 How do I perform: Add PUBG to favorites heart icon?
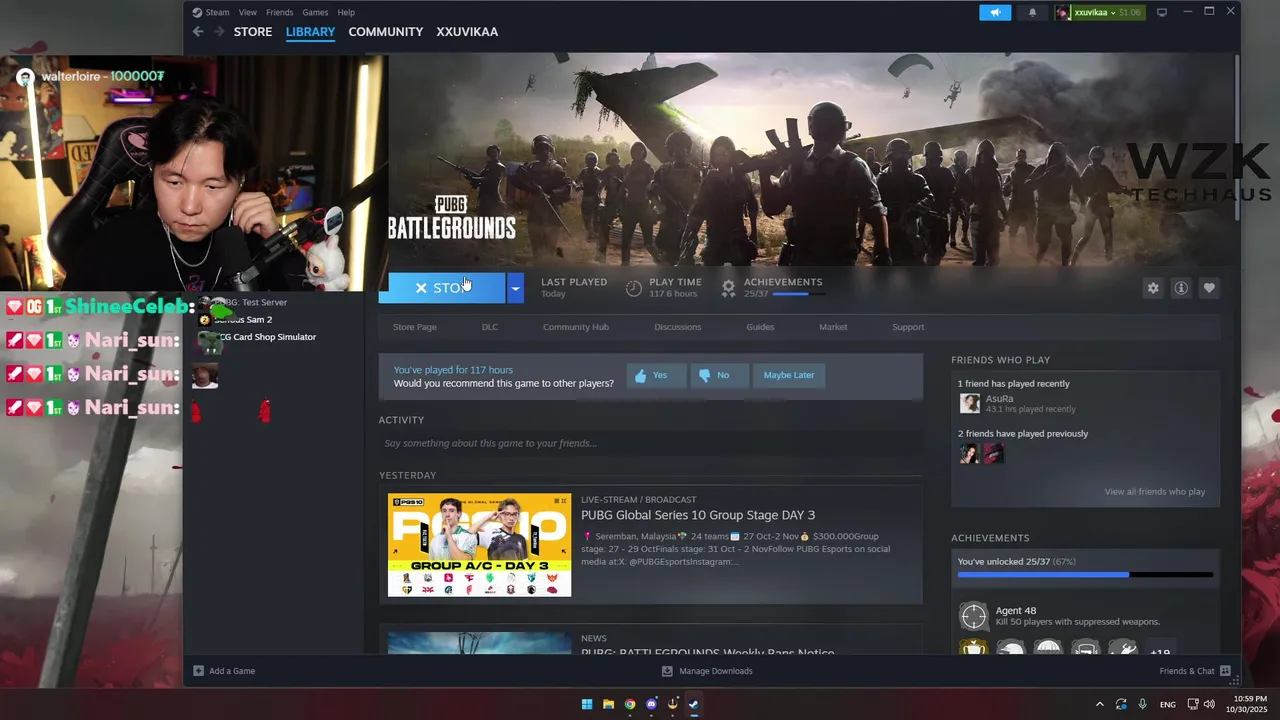[1209, 288]
